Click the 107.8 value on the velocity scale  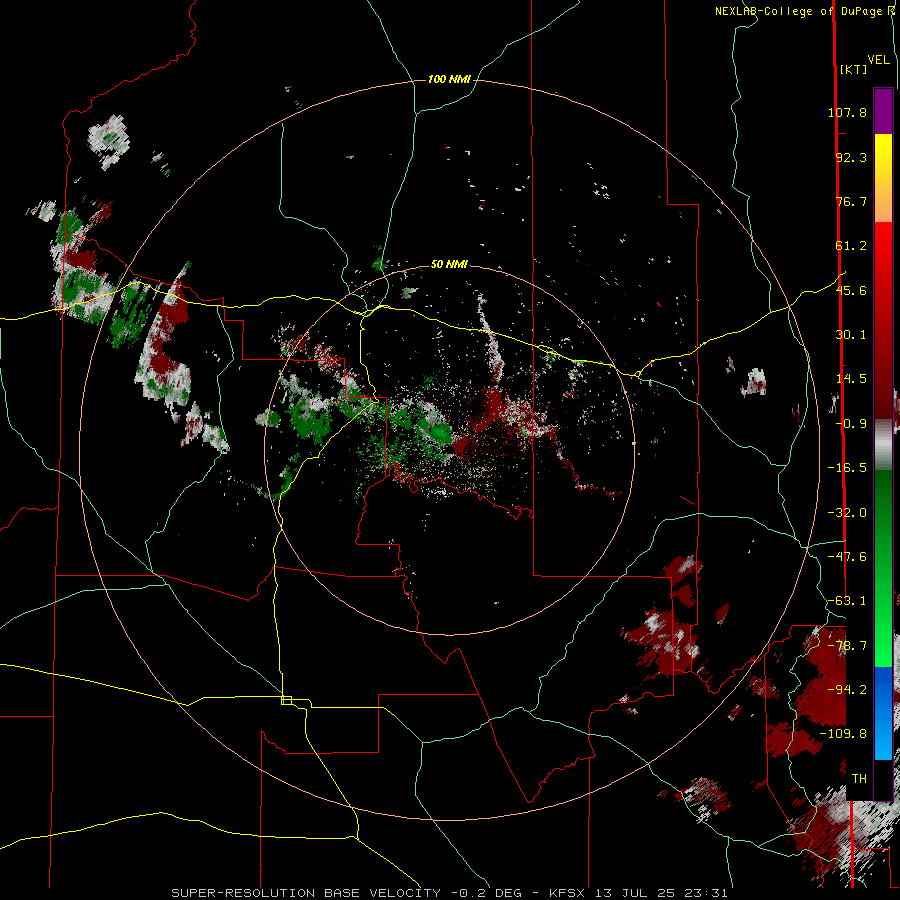847,112
